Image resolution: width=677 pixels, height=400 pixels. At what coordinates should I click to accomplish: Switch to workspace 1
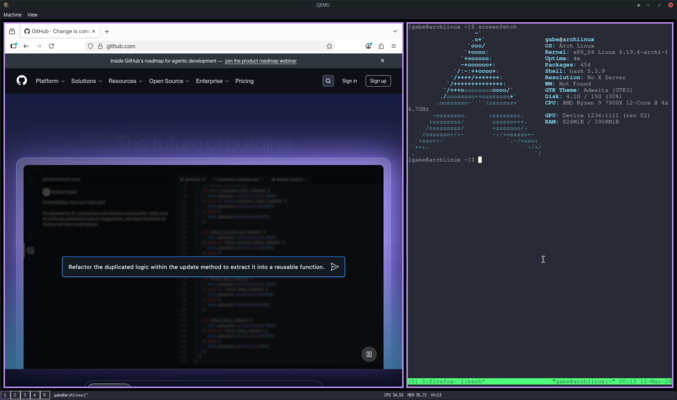click(5, 395)
